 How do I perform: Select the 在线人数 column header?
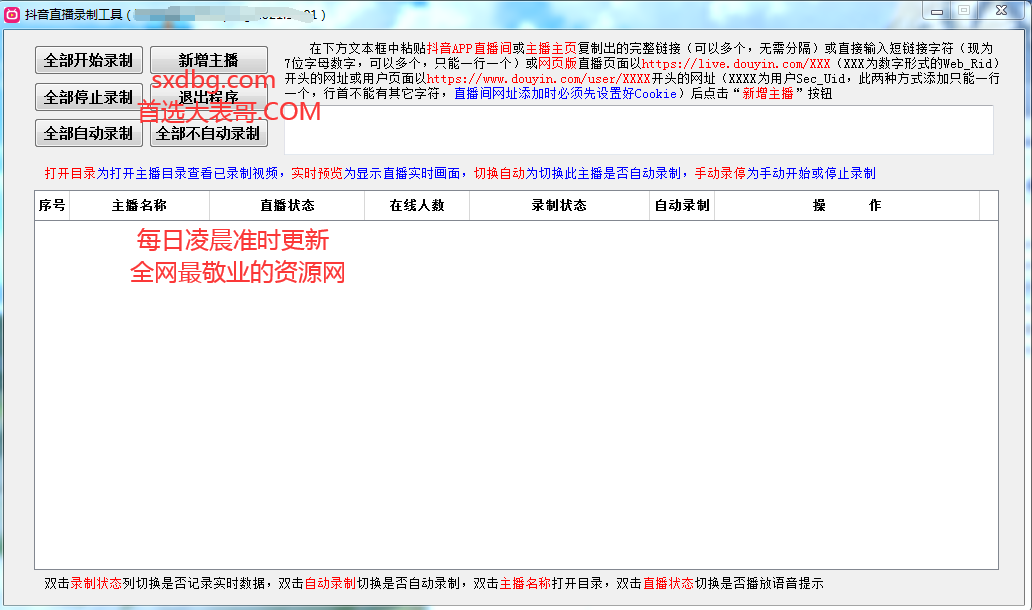coord(417,205)
